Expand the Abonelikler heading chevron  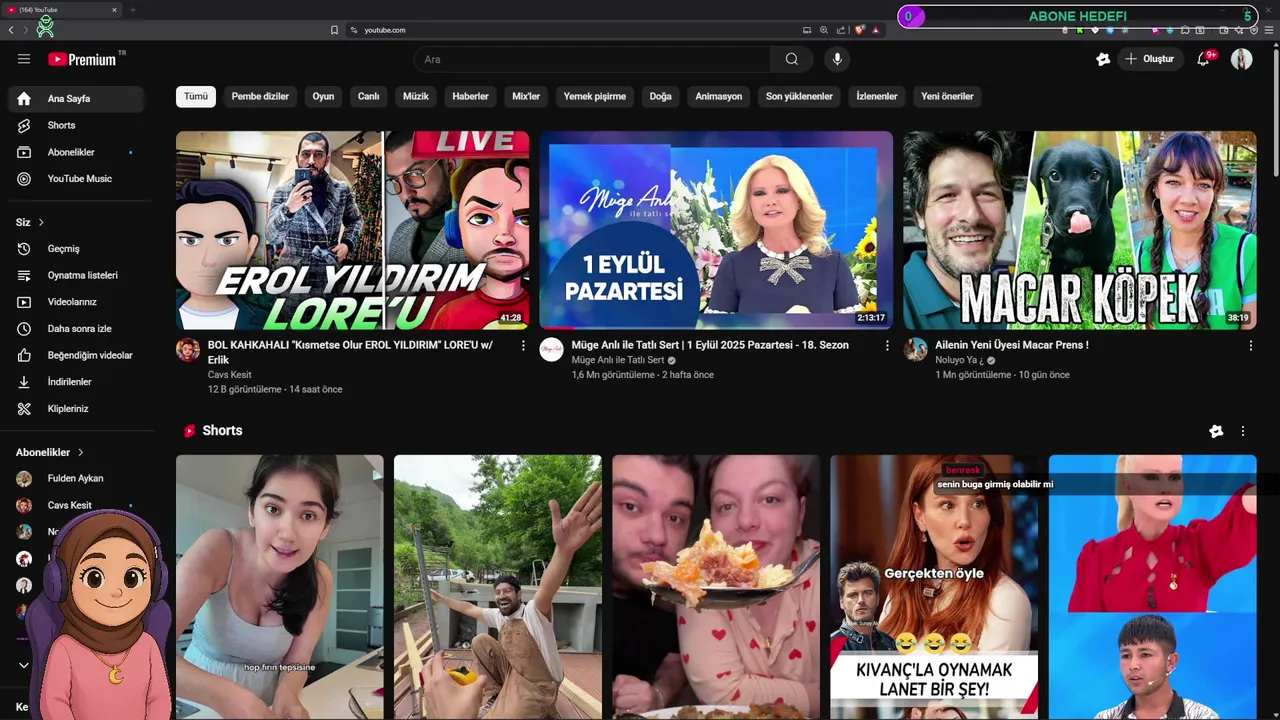pos(81,452)
